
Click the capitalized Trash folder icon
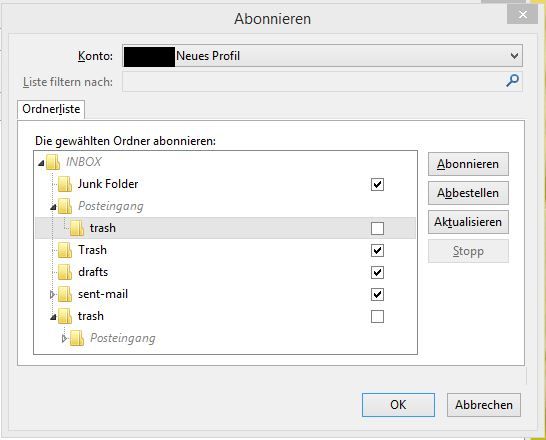tap(65, 250)
